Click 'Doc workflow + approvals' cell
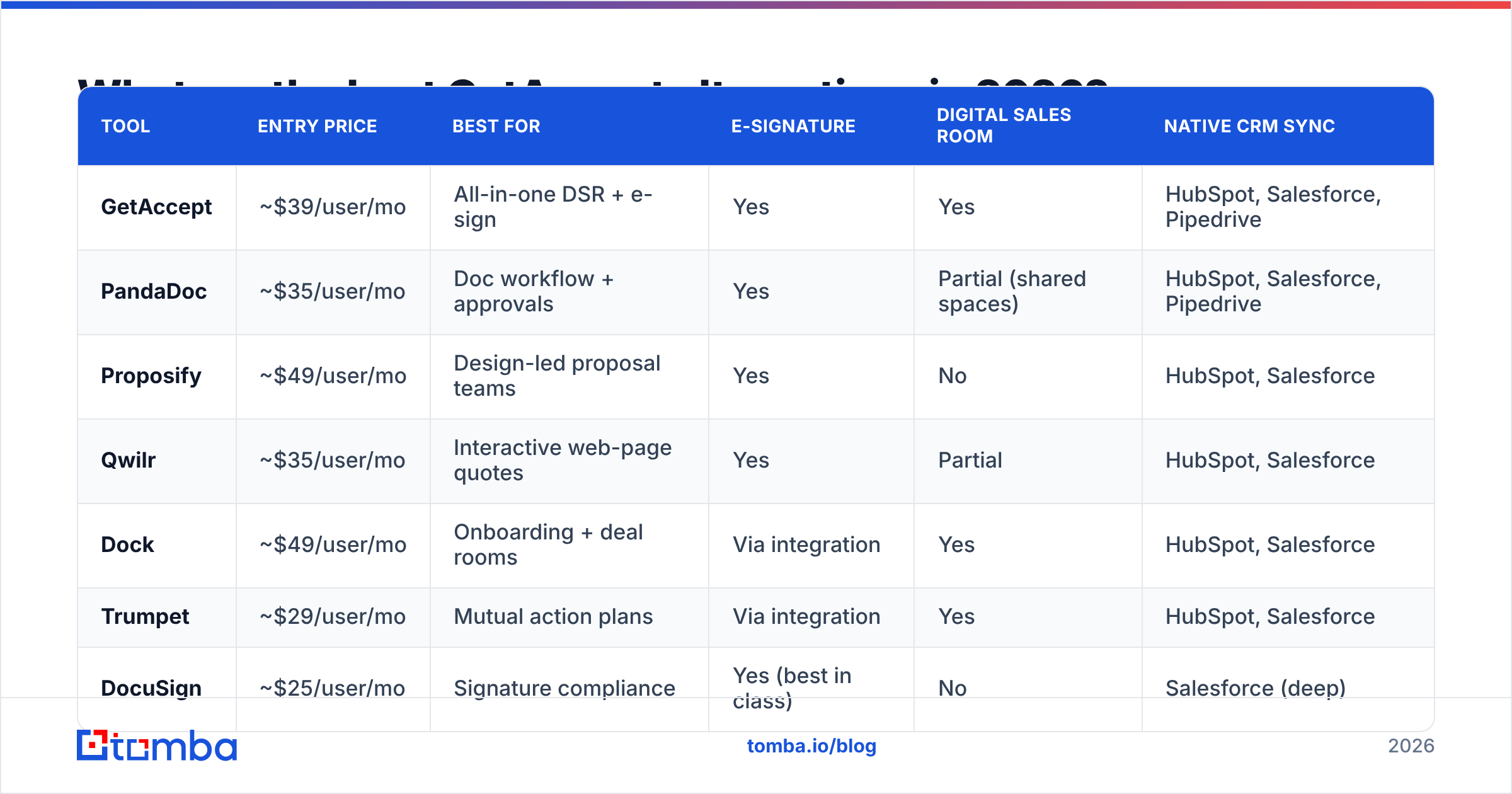1512x794 pixels. tap(570, 292)
